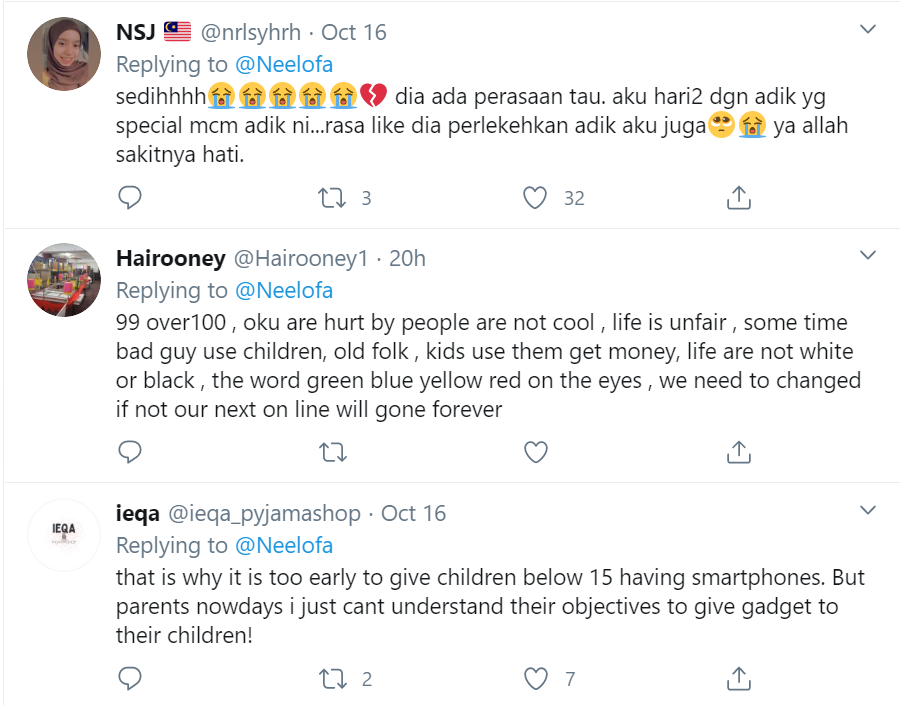Open @Neelofa link in NSJ's reply
Screen dimensions: 900x705
284,65
